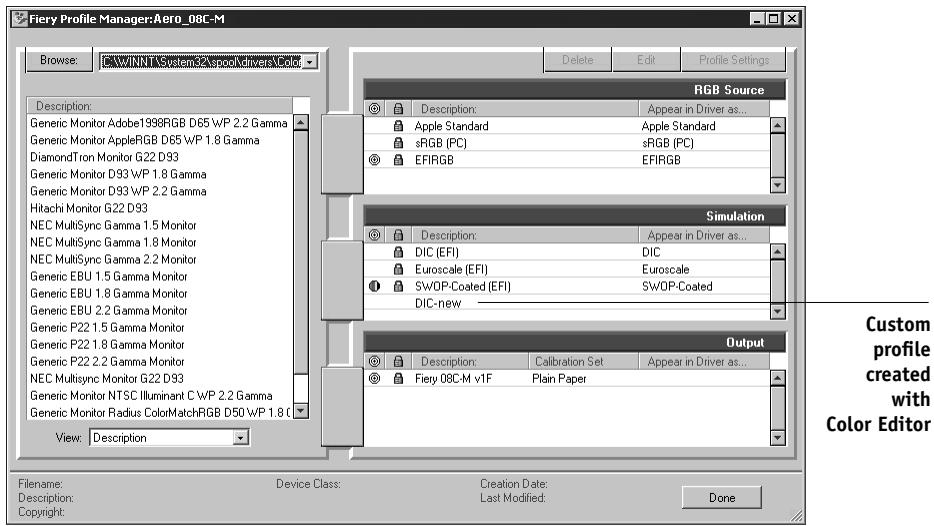934x526 pixels.
Task: Click Calibration Set column header in Output
Action: click(583, 362)
